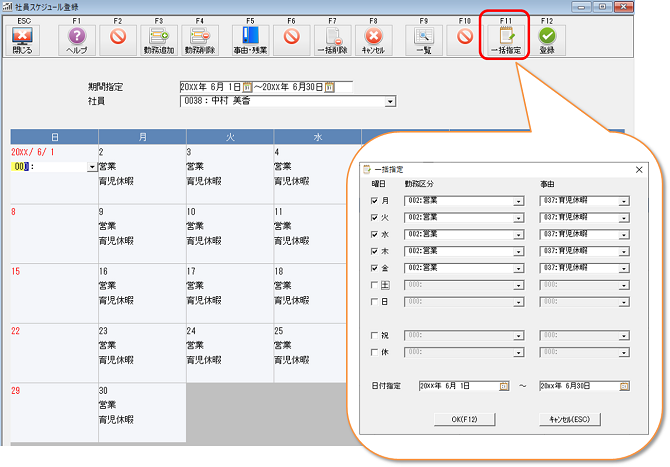The image size is (670, 467).
Task: Click the disabled F6 prohibited icon
Action: pos(291,40)
